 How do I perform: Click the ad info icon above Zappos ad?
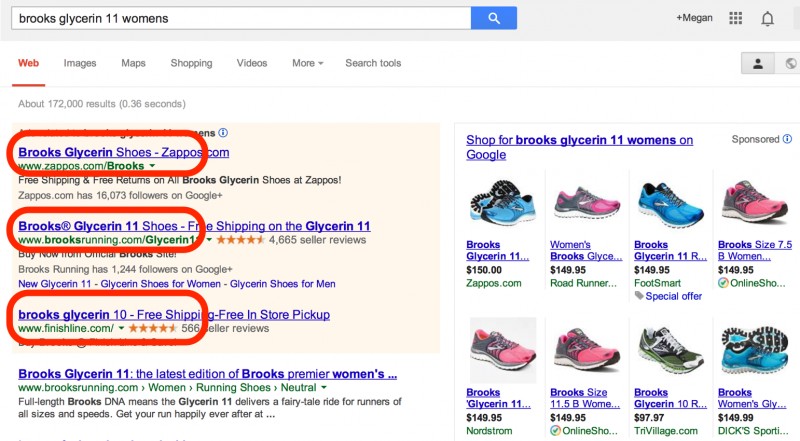click(x=223, y=133)
